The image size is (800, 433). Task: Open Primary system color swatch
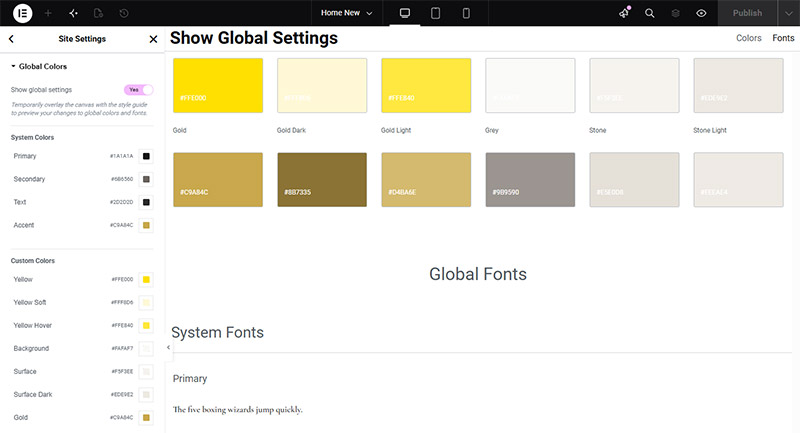coord(146,156)
